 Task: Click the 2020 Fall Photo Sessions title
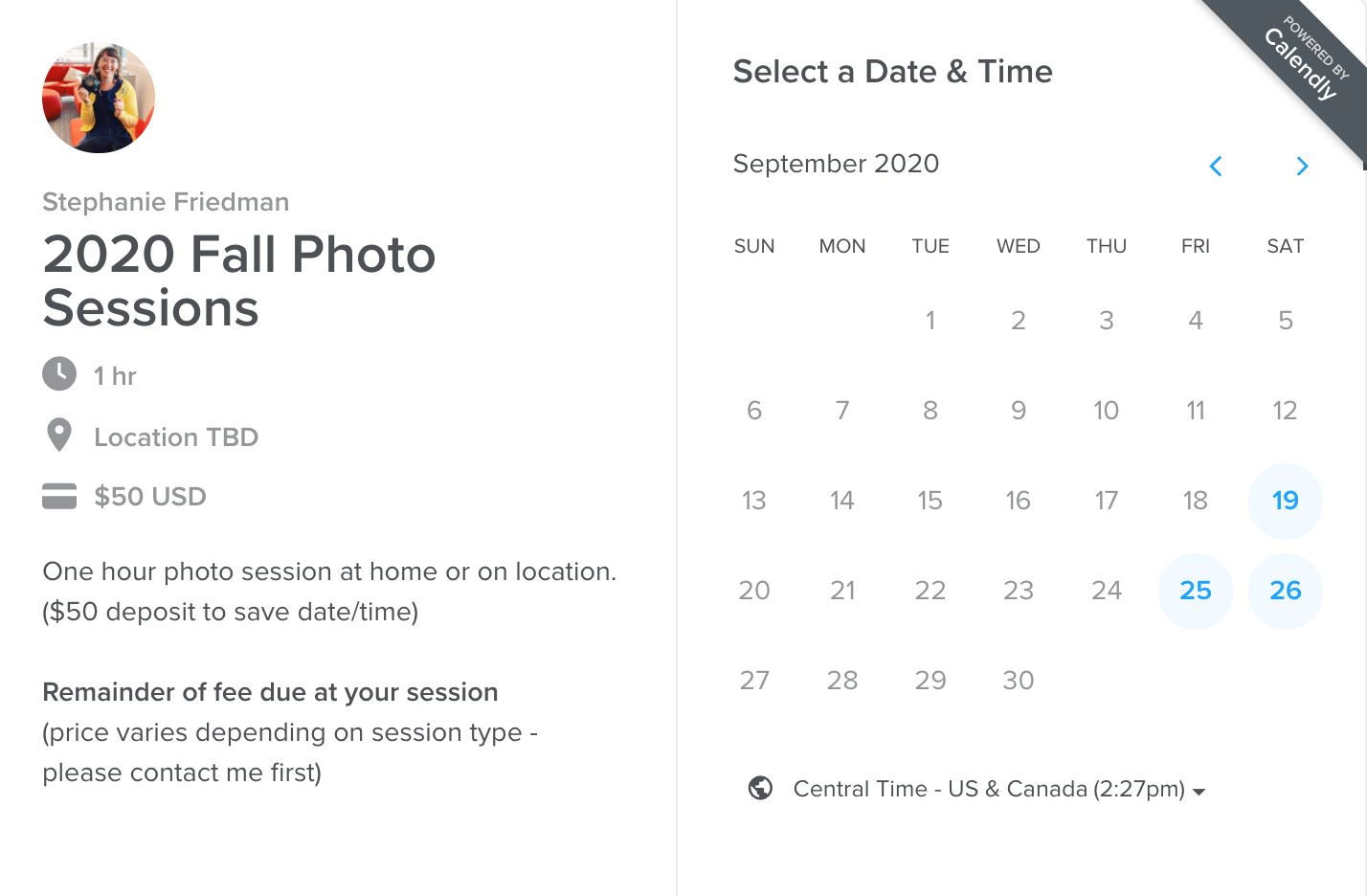239,281
